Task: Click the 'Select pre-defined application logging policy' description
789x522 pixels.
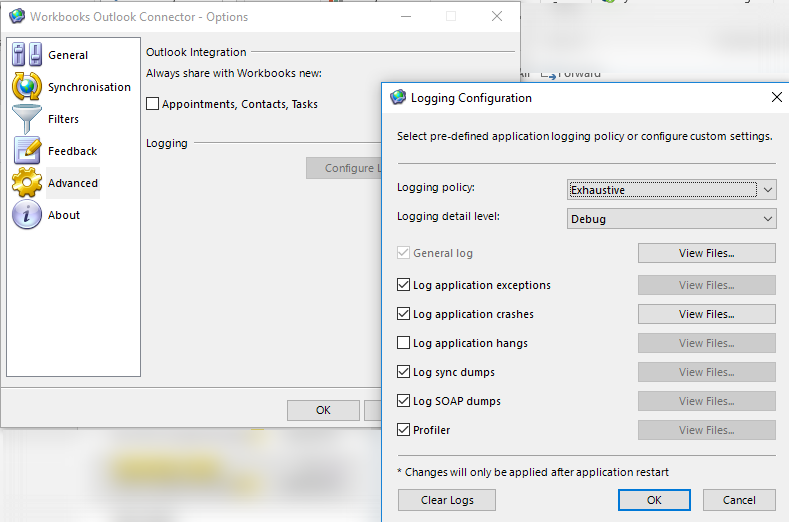Action: 585,136
